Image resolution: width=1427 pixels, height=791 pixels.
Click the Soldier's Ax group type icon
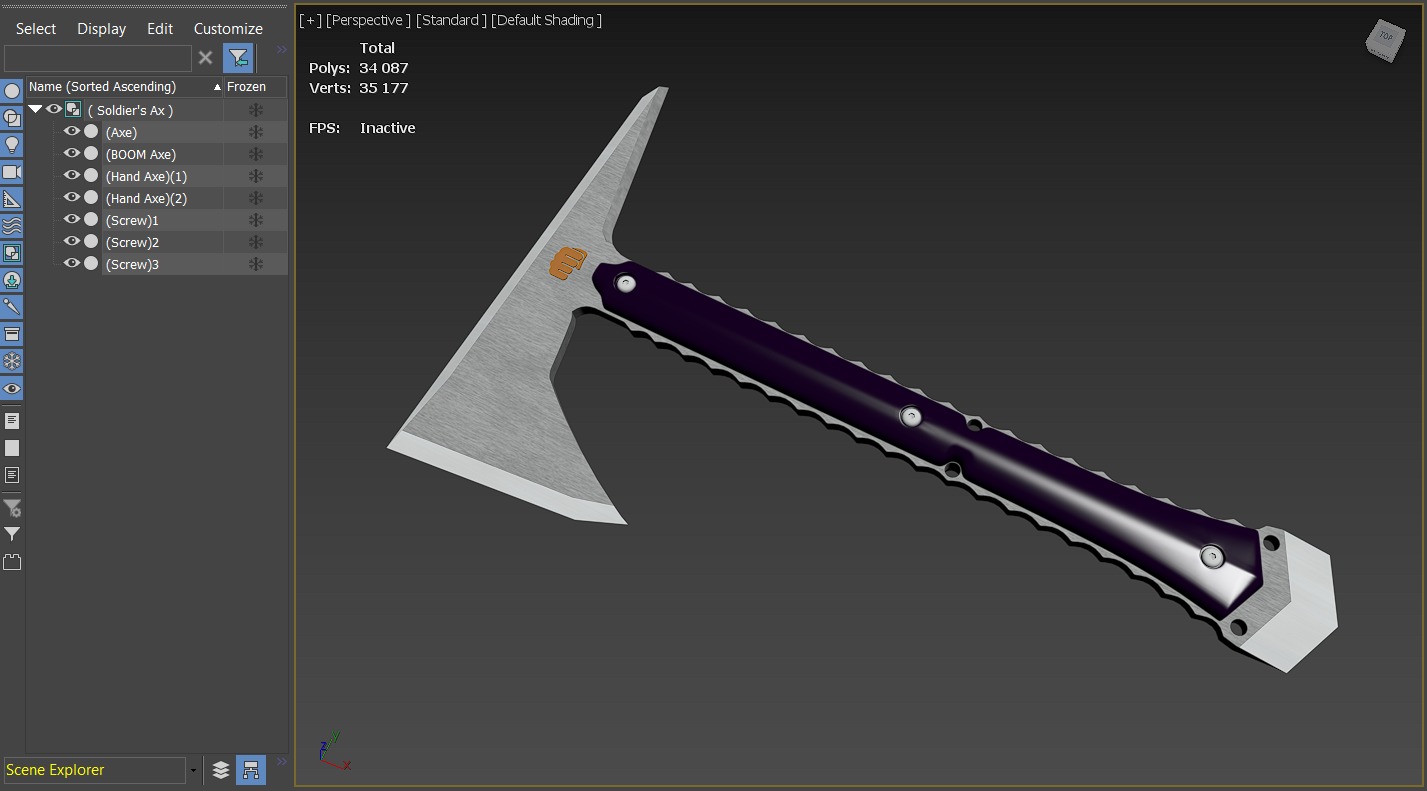pyautogui.click(x=73, y=110)
